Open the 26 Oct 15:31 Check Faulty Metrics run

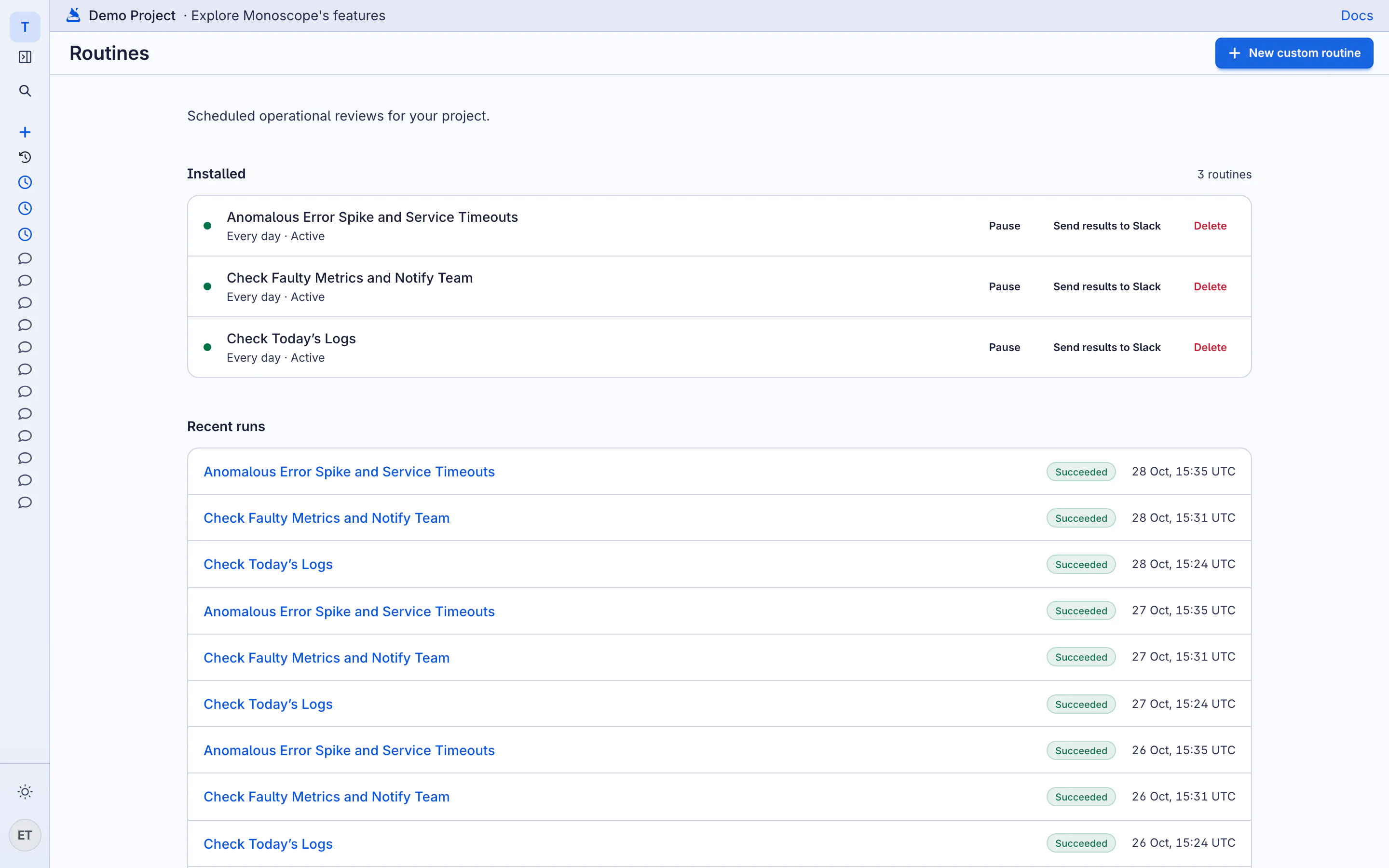327,797
